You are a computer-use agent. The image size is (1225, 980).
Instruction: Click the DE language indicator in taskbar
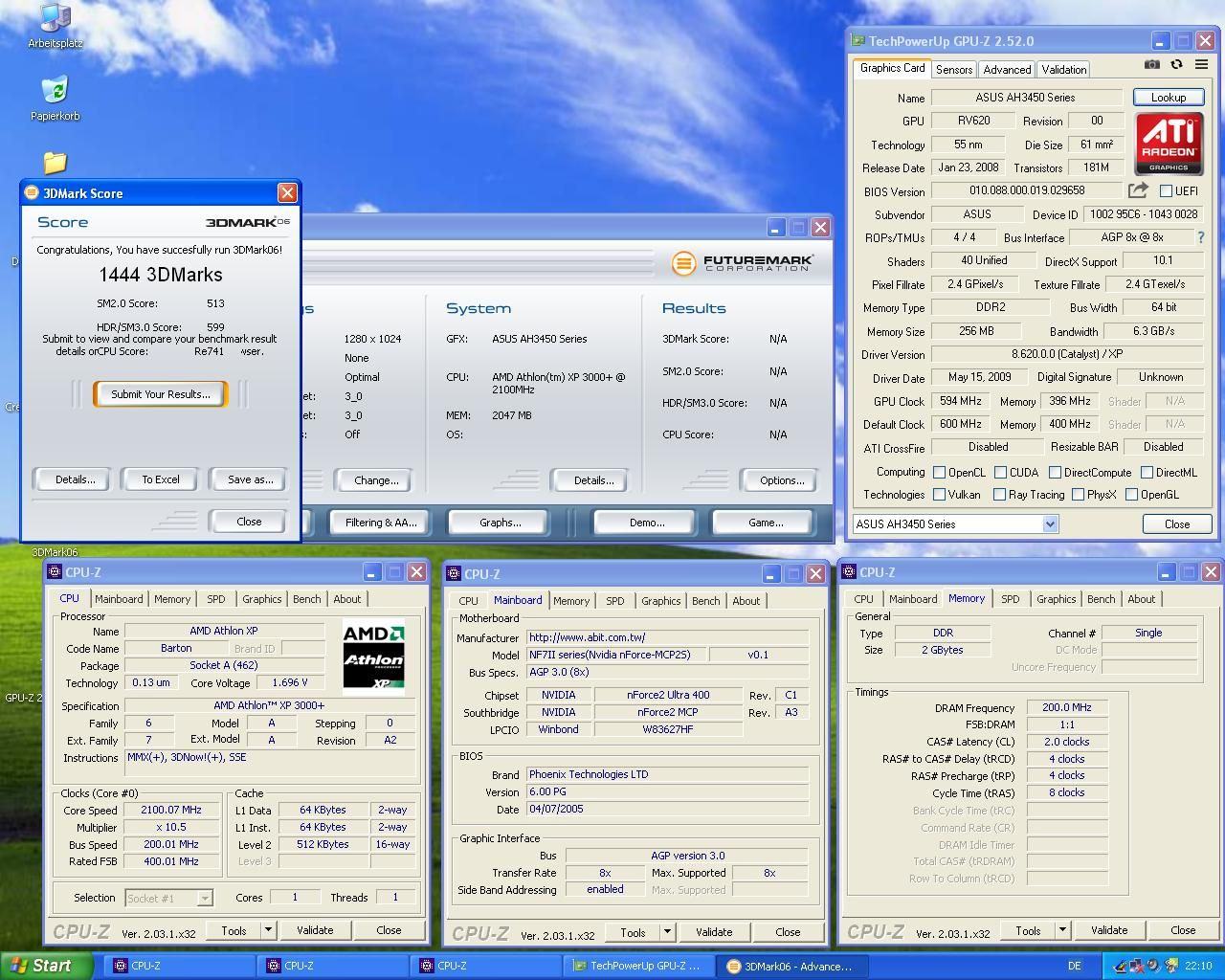[1074, 967]
